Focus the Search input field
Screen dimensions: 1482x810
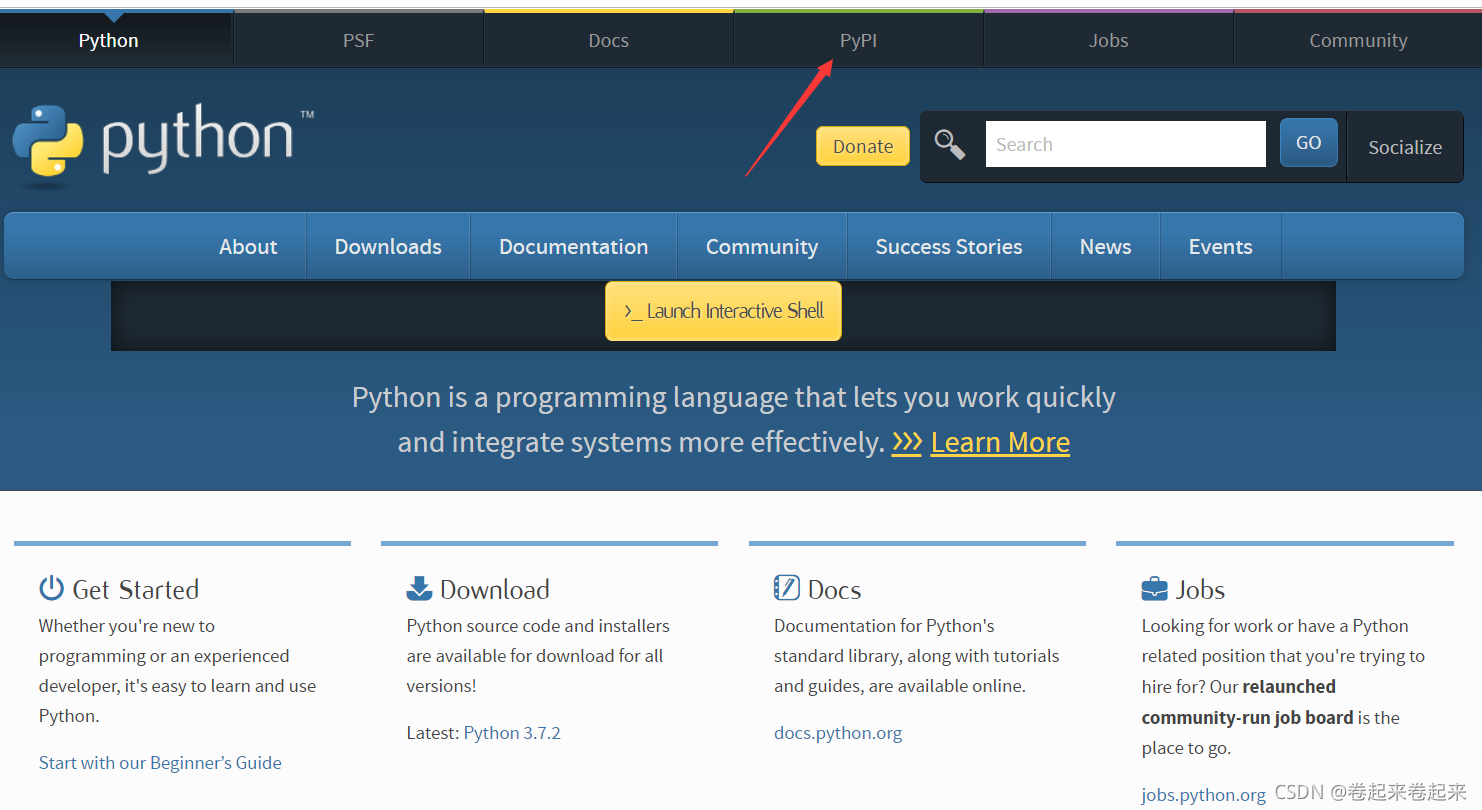(x=1126, y=144)
